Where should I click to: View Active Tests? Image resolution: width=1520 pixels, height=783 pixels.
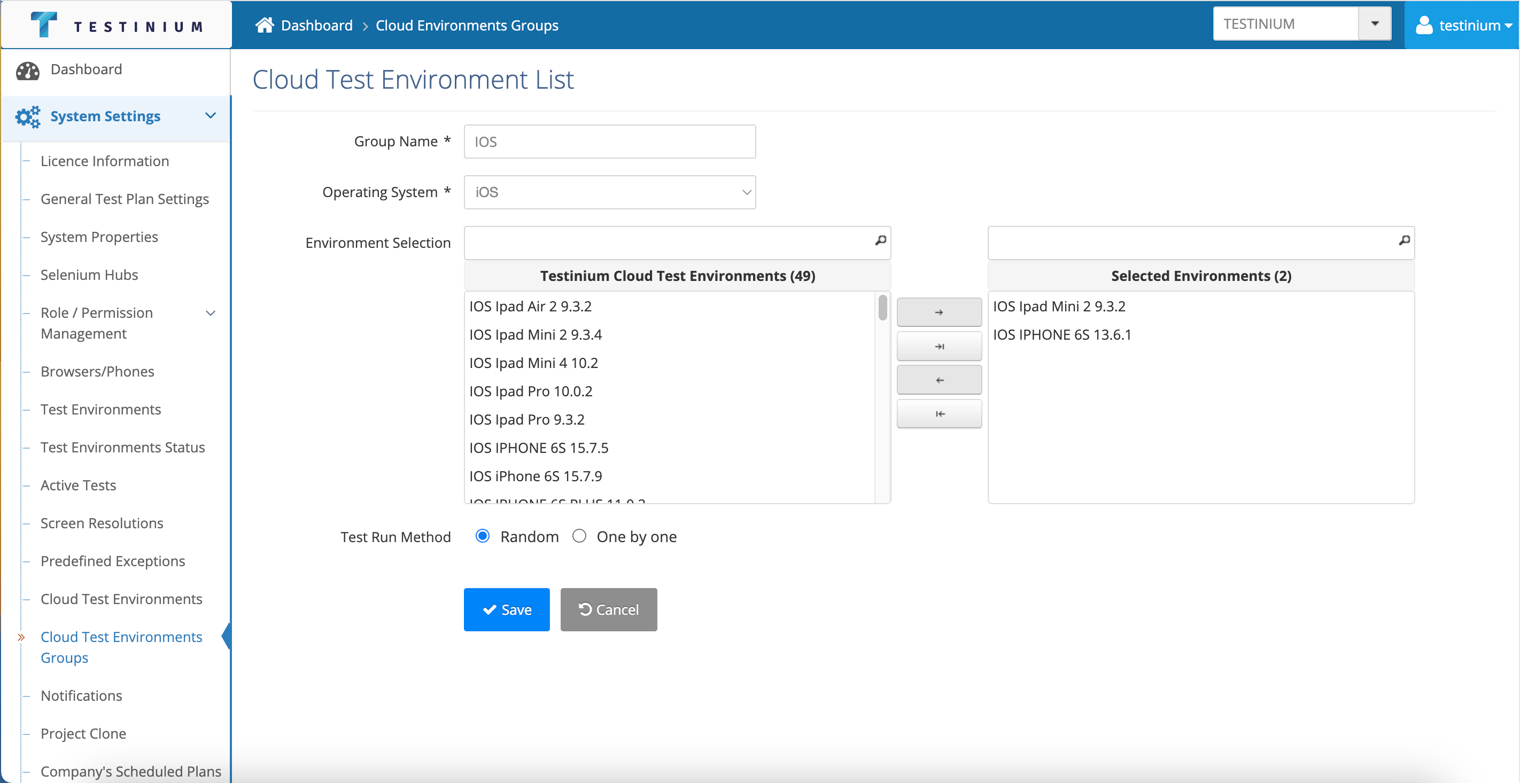coord(78,485)
